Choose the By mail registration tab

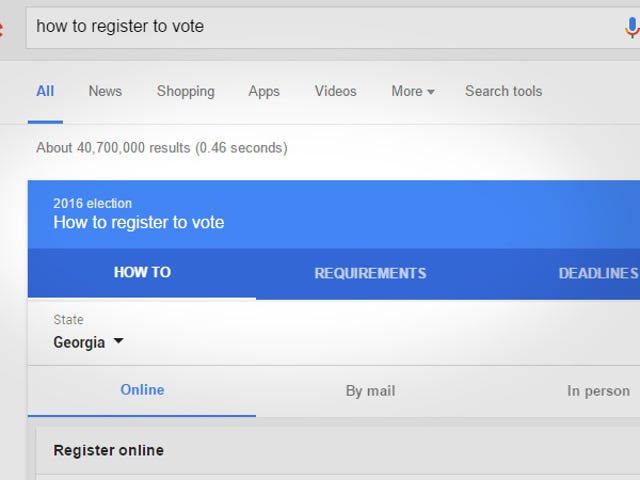tap(370, 391)
